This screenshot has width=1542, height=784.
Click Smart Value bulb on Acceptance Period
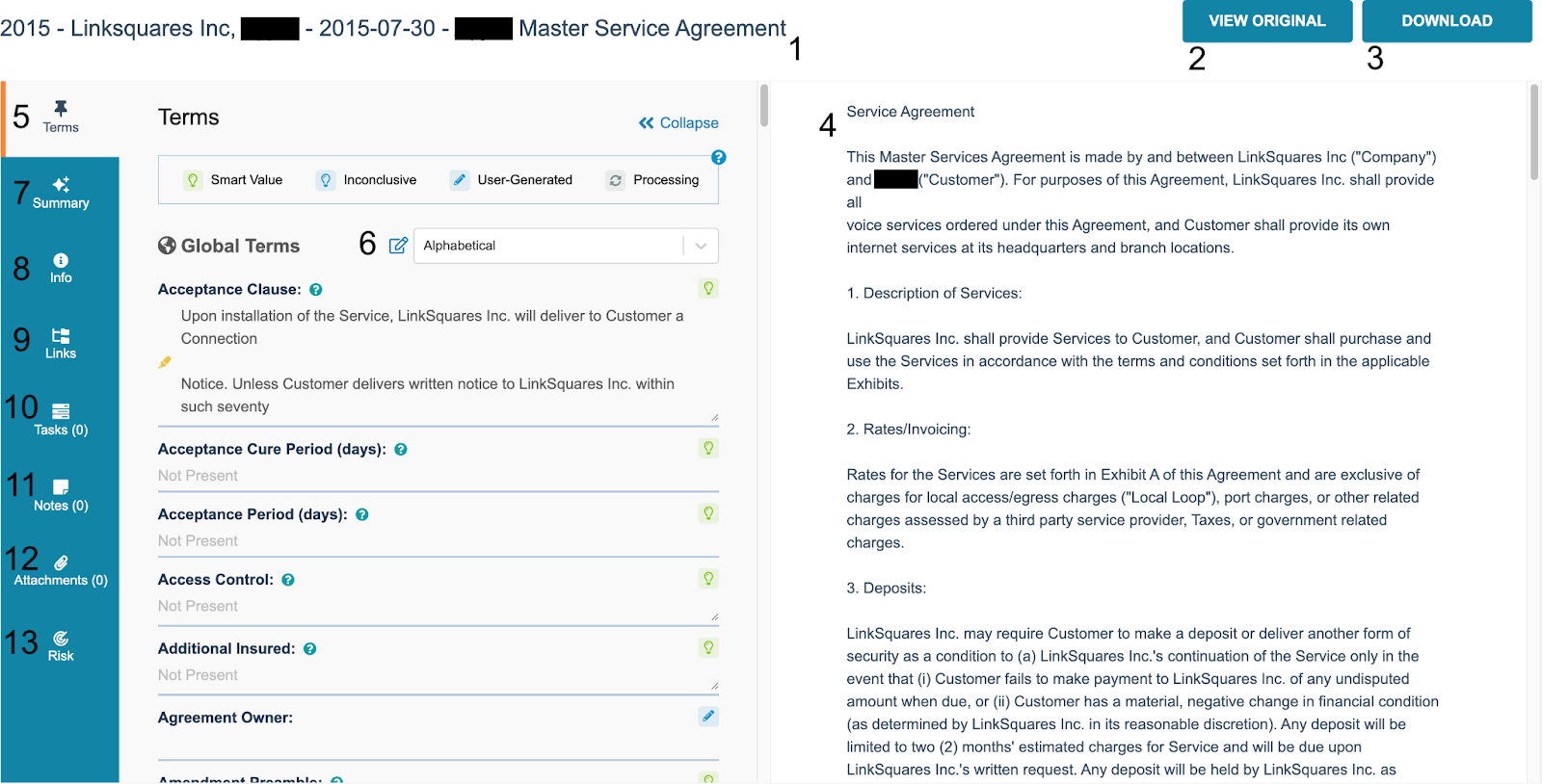(x=708, y=513)
